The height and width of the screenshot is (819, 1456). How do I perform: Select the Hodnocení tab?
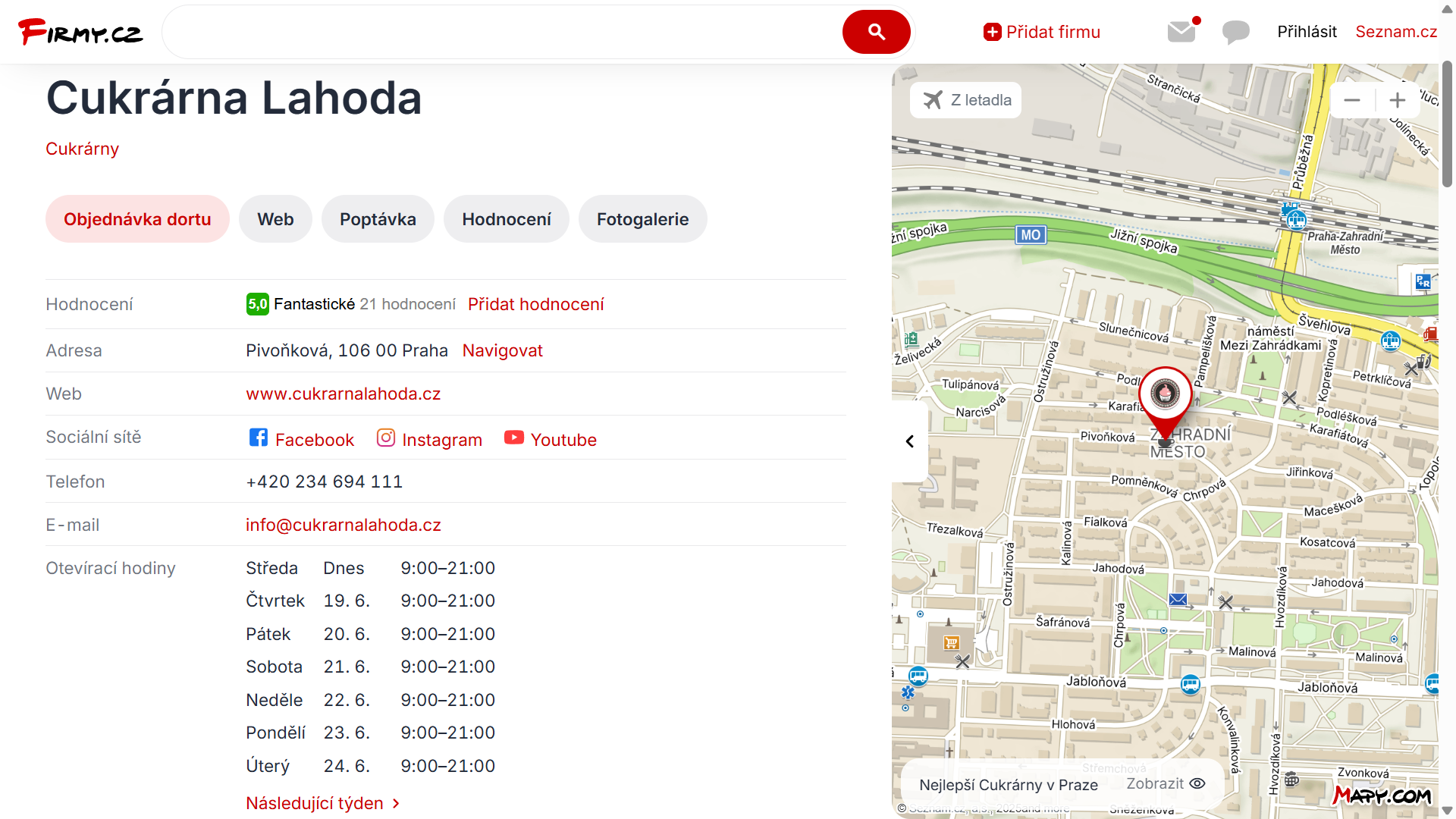[x=506, y=219]
